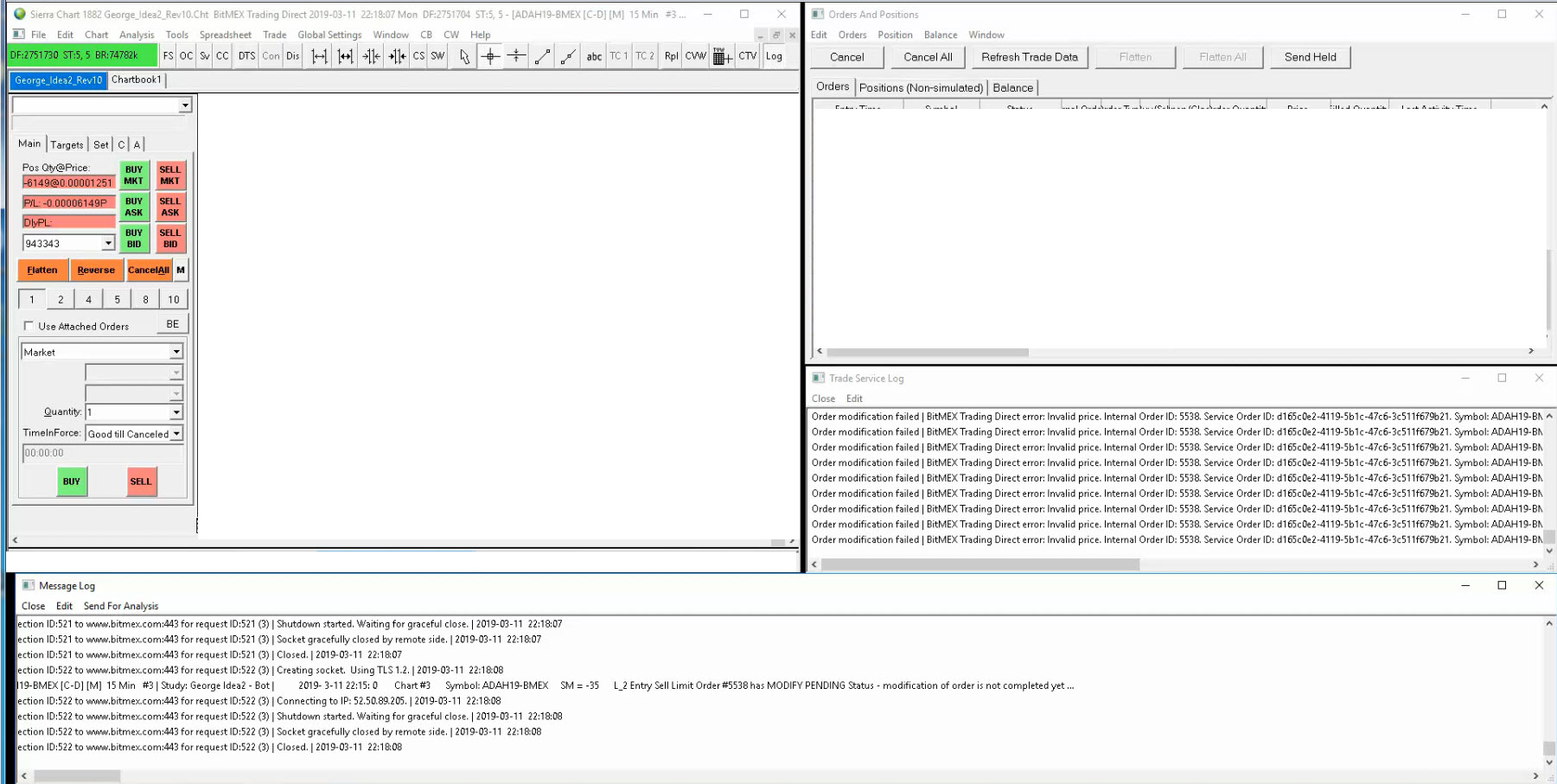
Task: Click the OC toolbar button
Action: [186, 56]
